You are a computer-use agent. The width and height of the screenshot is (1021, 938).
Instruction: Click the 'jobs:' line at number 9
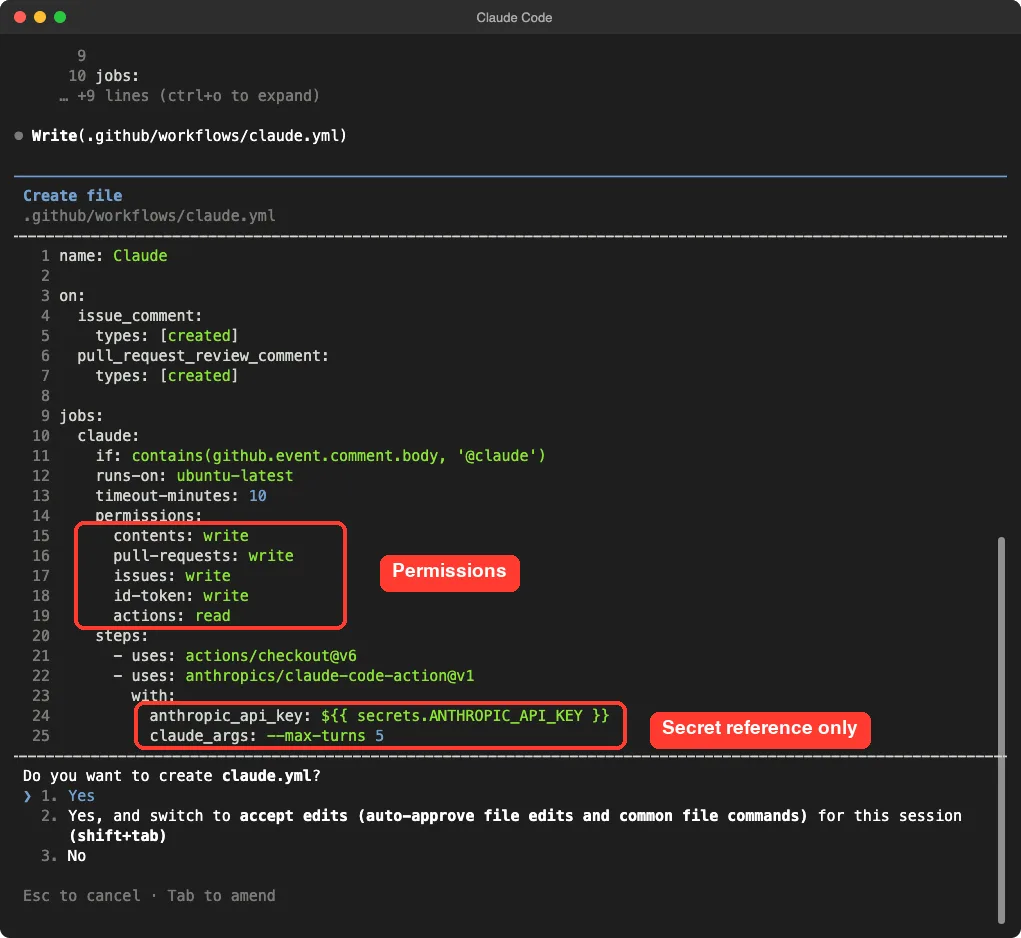pos(81,415)
